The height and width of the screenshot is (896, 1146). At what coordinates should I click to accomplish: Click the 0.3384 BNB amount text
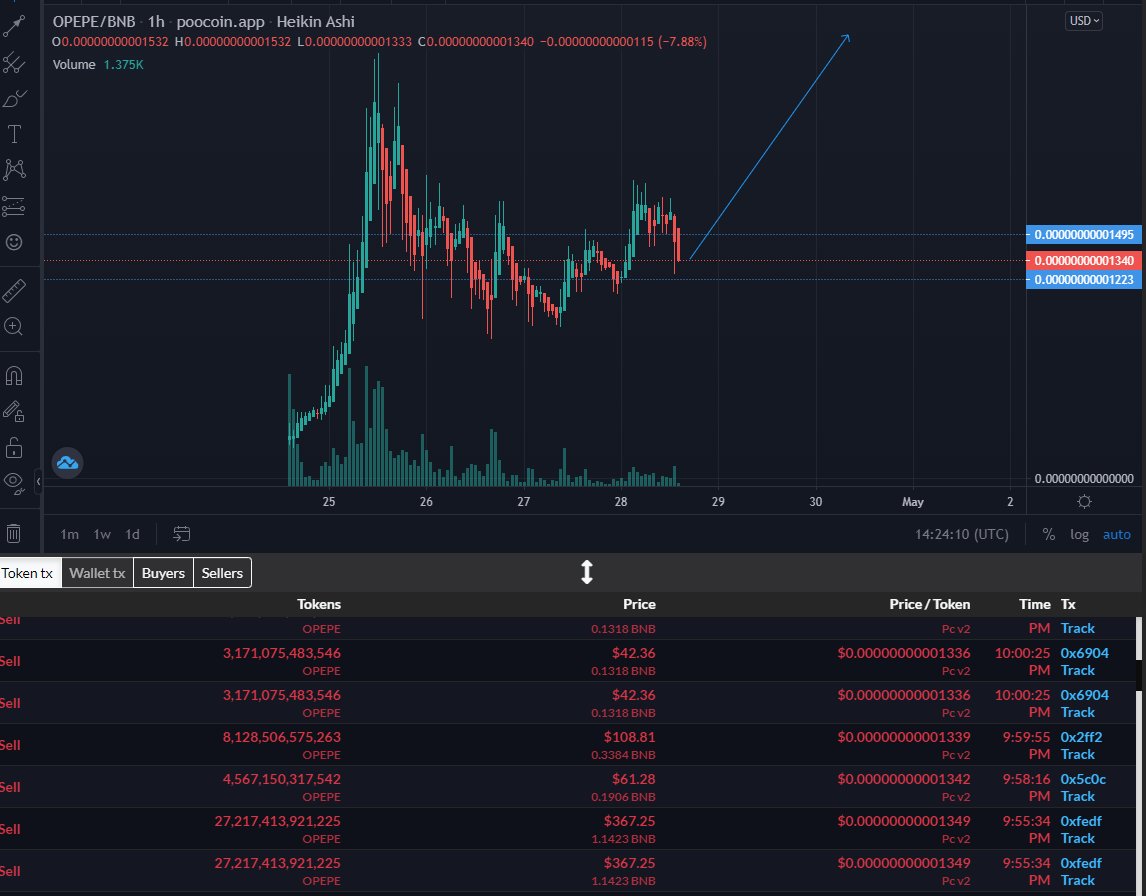point(623,755)
